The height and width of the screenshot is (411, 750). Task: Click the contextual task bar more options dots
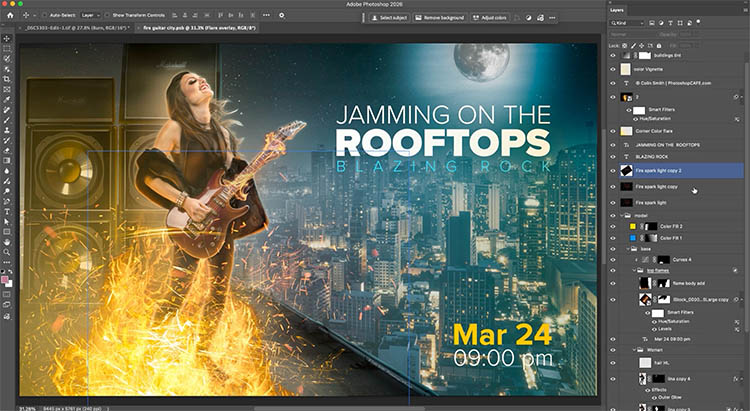click(552, 18)
